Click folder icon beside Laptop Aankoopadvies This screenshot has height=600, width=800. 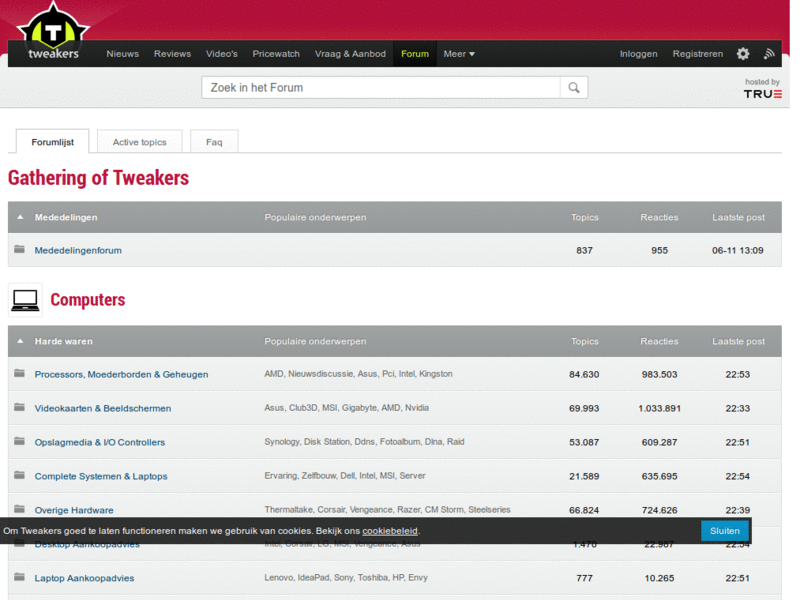click(19, 578)
